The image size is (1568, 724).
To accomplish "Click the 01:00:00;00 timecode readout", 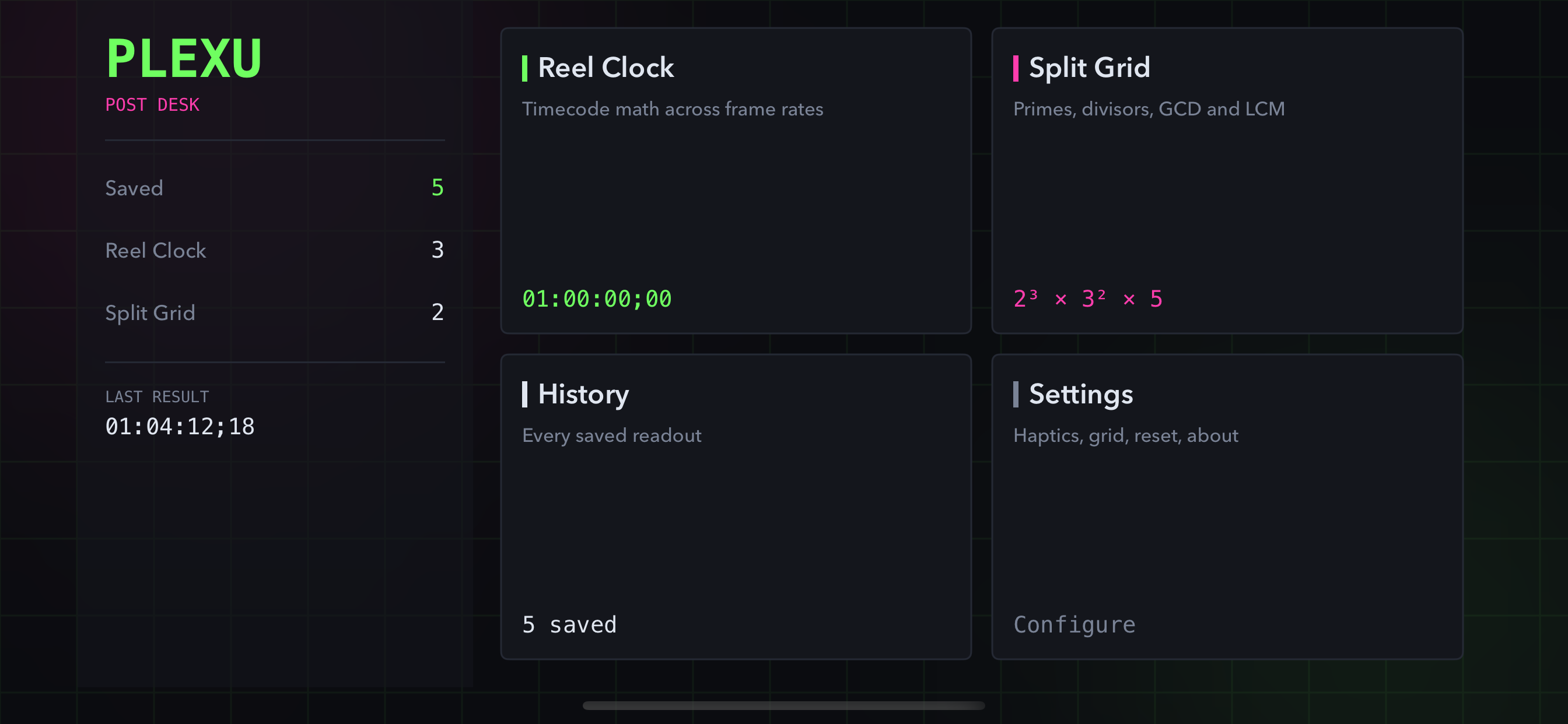I will (597, 298).
